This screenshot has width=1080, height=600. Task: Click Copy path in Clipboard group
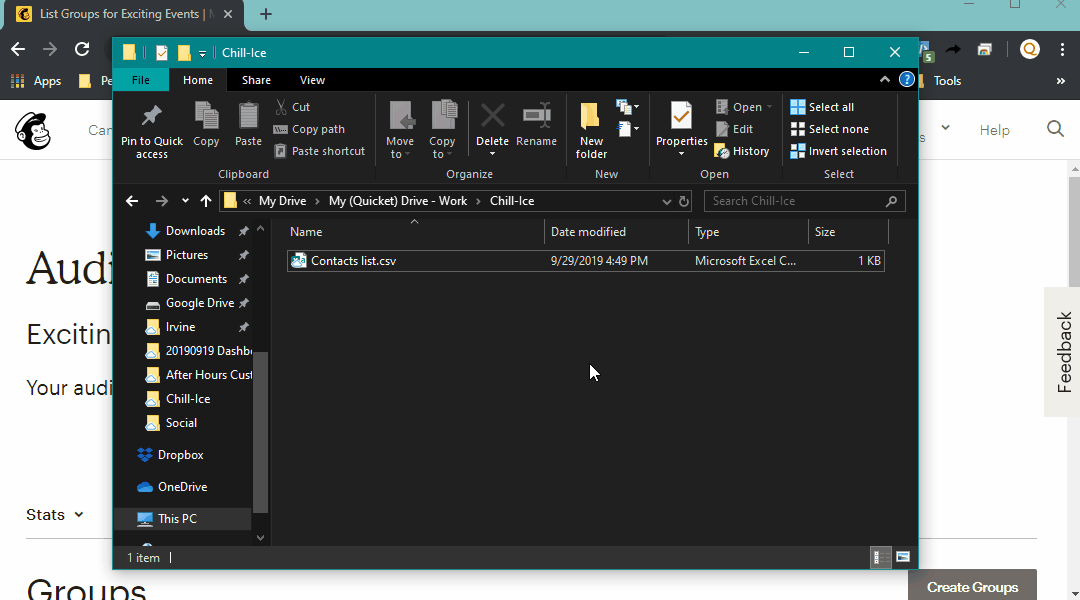309,129
